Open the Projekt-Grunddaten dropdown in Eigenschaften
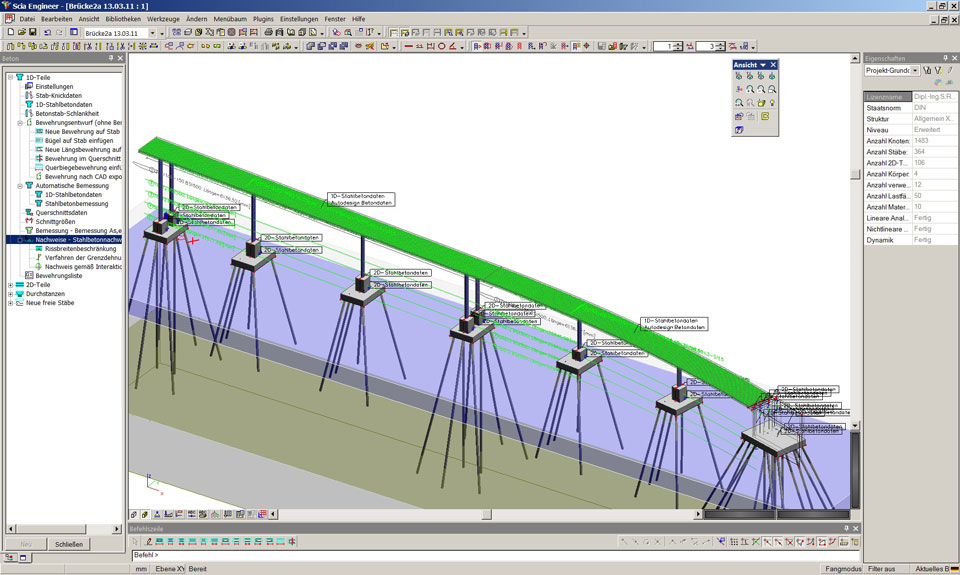This screenshot has height=575, width=960. (x=914, y=71)
